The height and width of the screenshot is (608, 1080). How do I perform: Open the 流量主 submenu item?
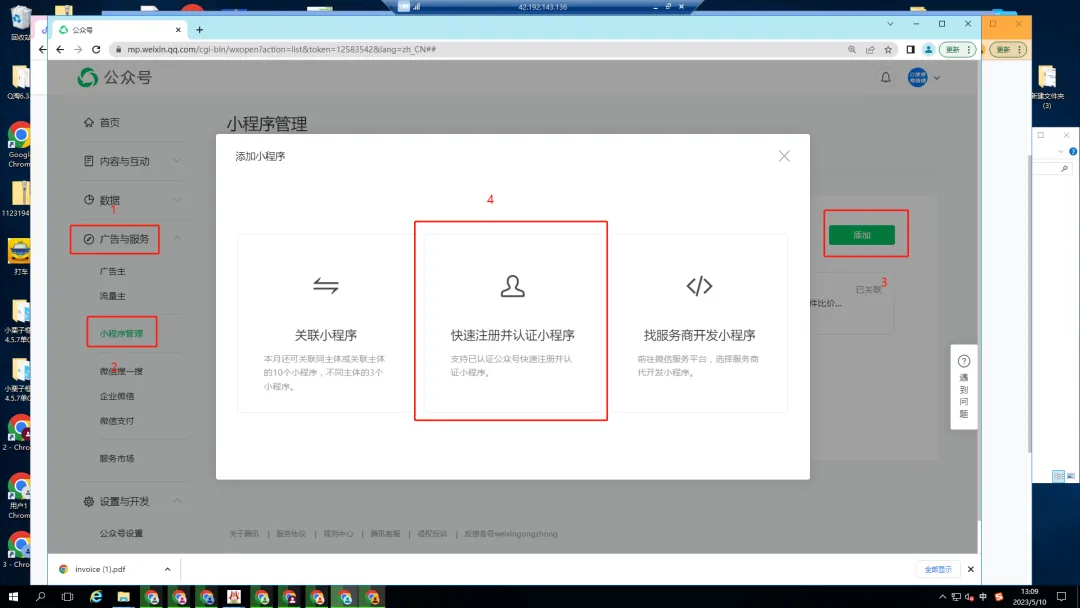tap(112, 296)
